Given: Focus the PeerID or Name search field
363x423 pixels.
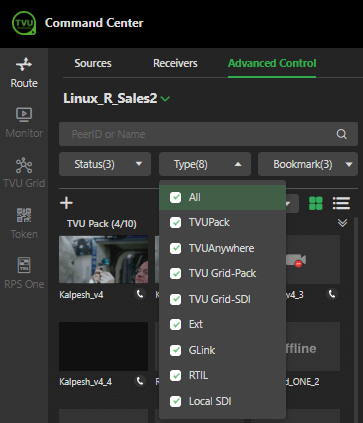Looking at the screenshot, I should (x=208, y=134).
